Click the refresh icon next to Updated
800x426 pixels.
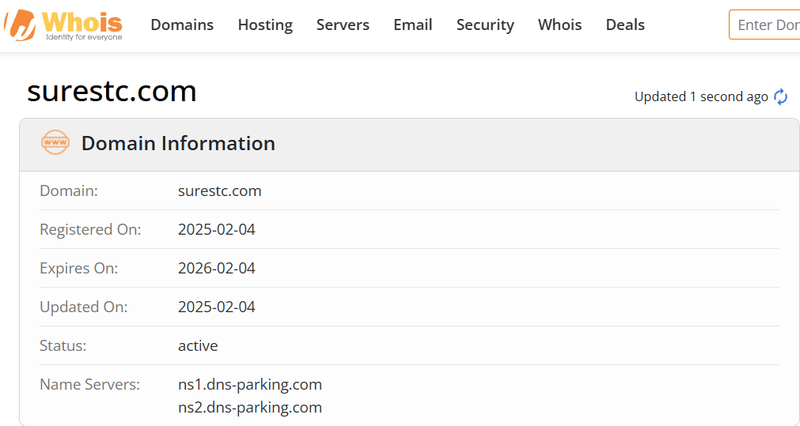coord(781,96)
